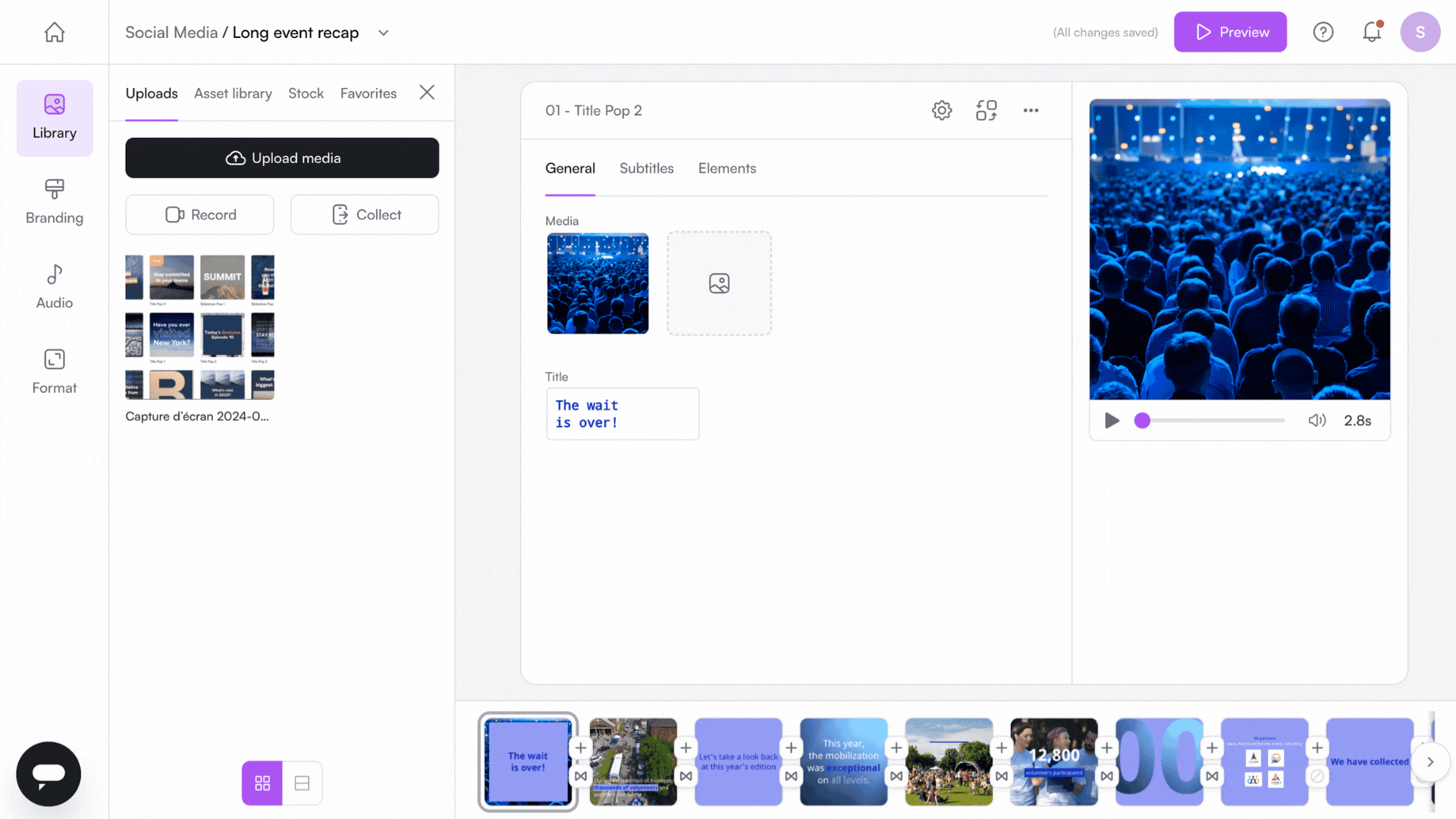Click the Preview button
Image resolution: width=1456 pixels, height=819 pixels.
1230,32
